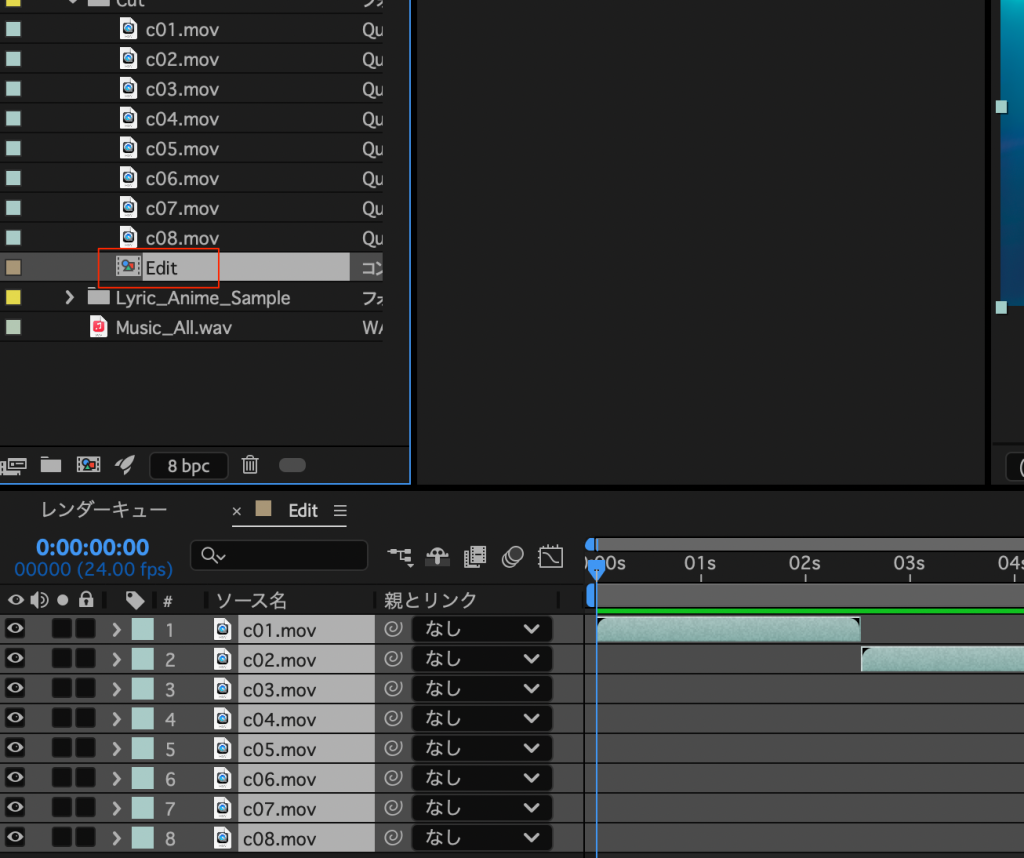Screen dimensions: 1024x858
Task: Open project settings via rocket icon
Action: coord(124,465)
